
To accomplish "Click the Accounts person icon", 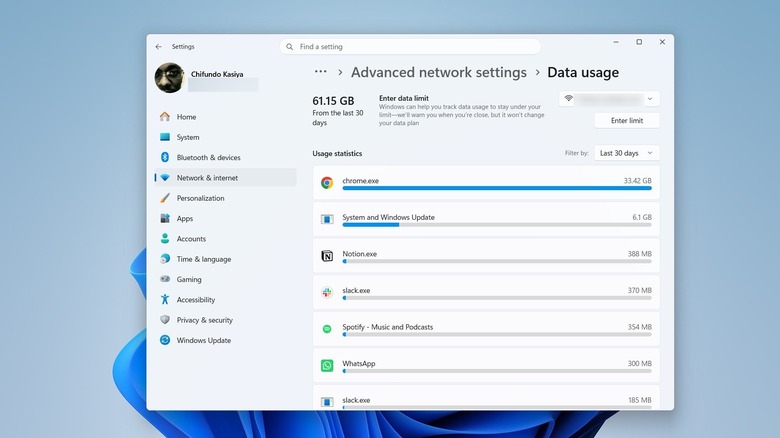I will point(165,238).
